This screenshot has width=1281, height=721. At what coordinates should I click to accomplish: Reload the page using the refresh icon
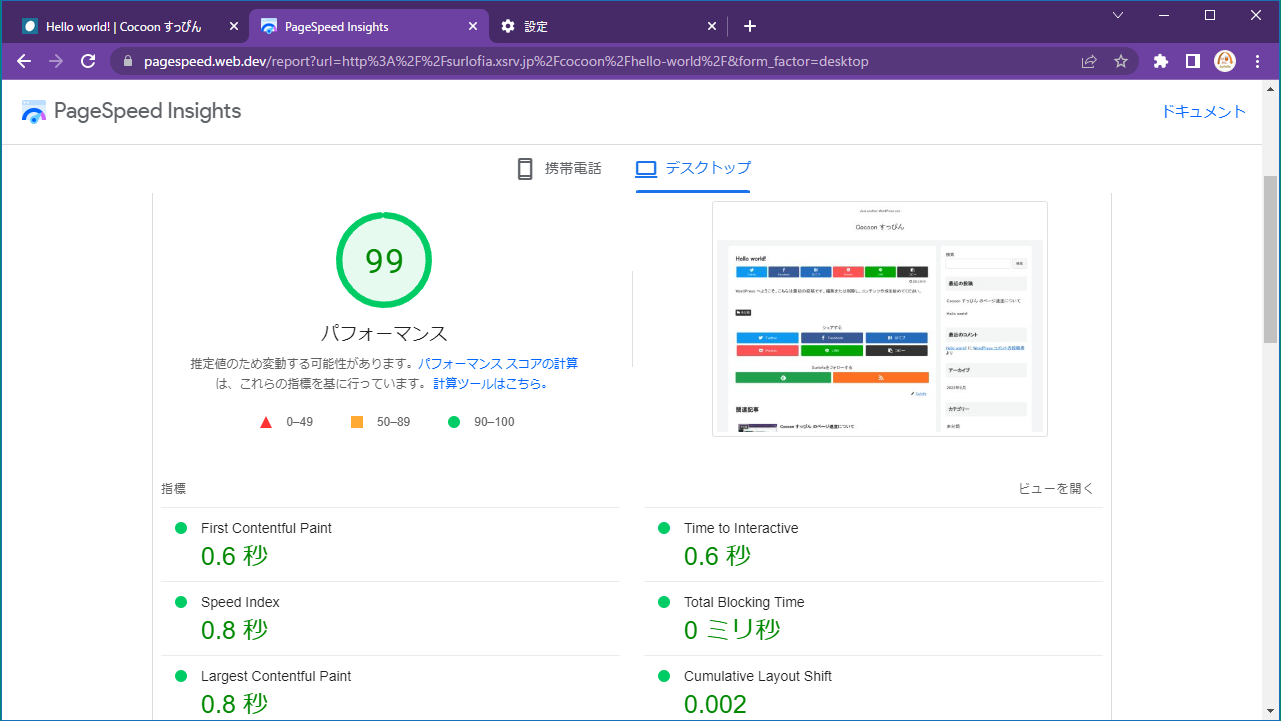click(x=87, y=60)
